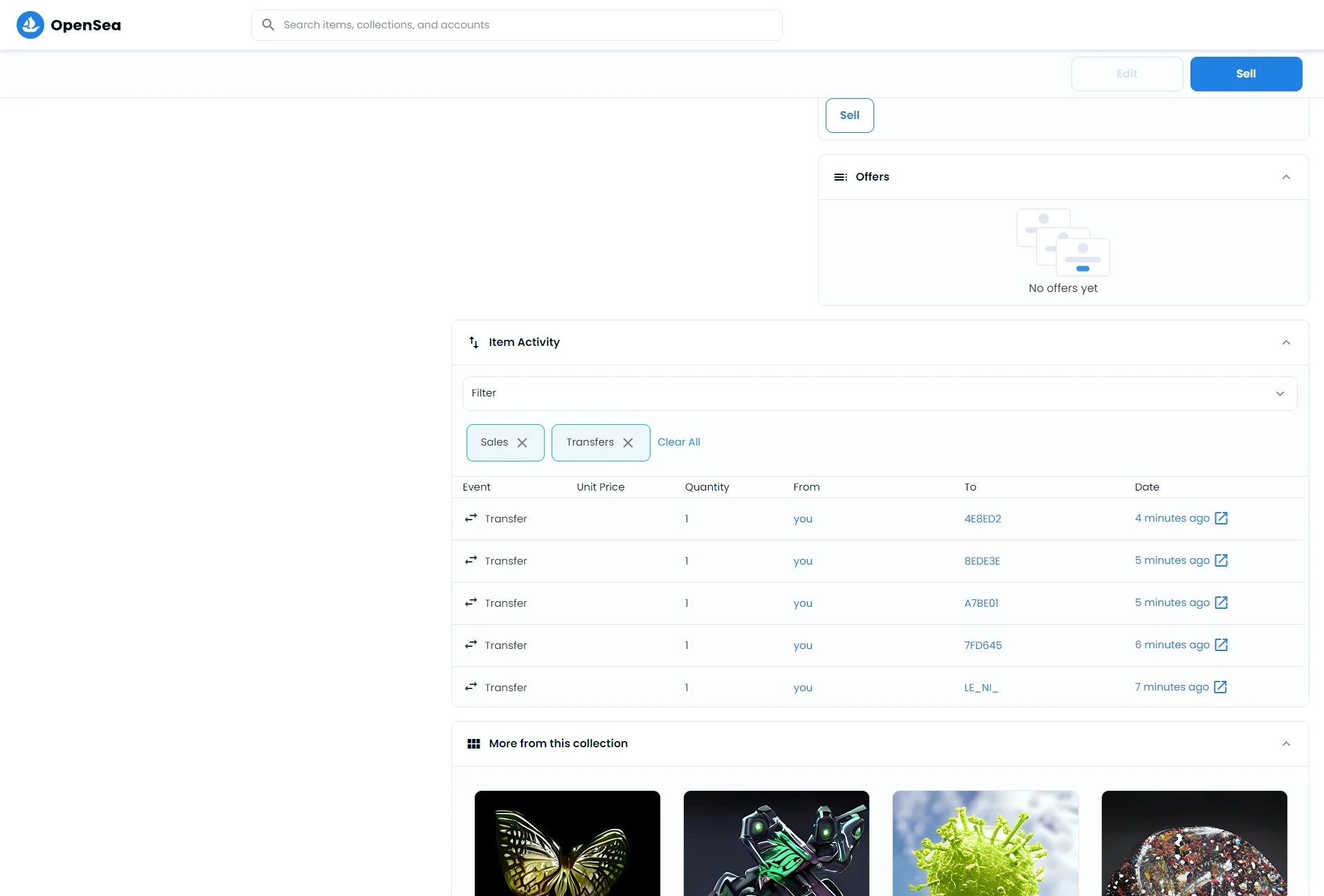Screen dimensions: 1324x896
Task: Open external link for 6 minutes ago transfer
Action: [x=1222, y=645]
